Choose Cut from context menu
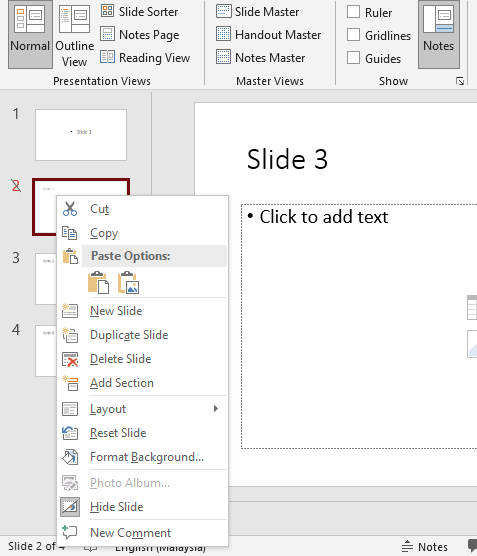 pyautogui.click(x=143, y=209)
